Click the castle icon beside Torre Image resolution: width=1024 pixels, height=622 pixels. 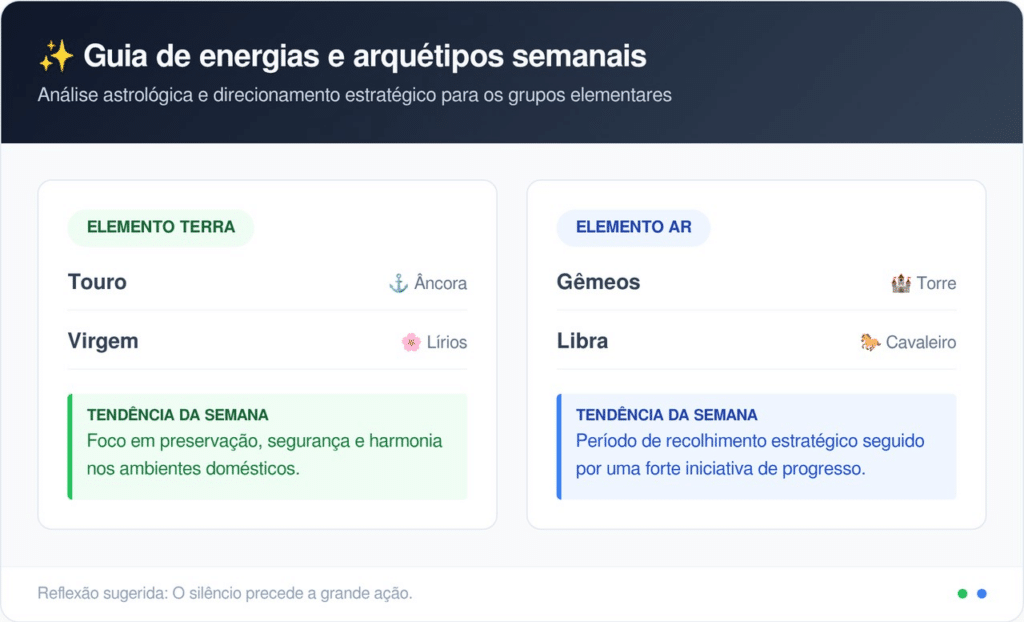tap(901, 283)
